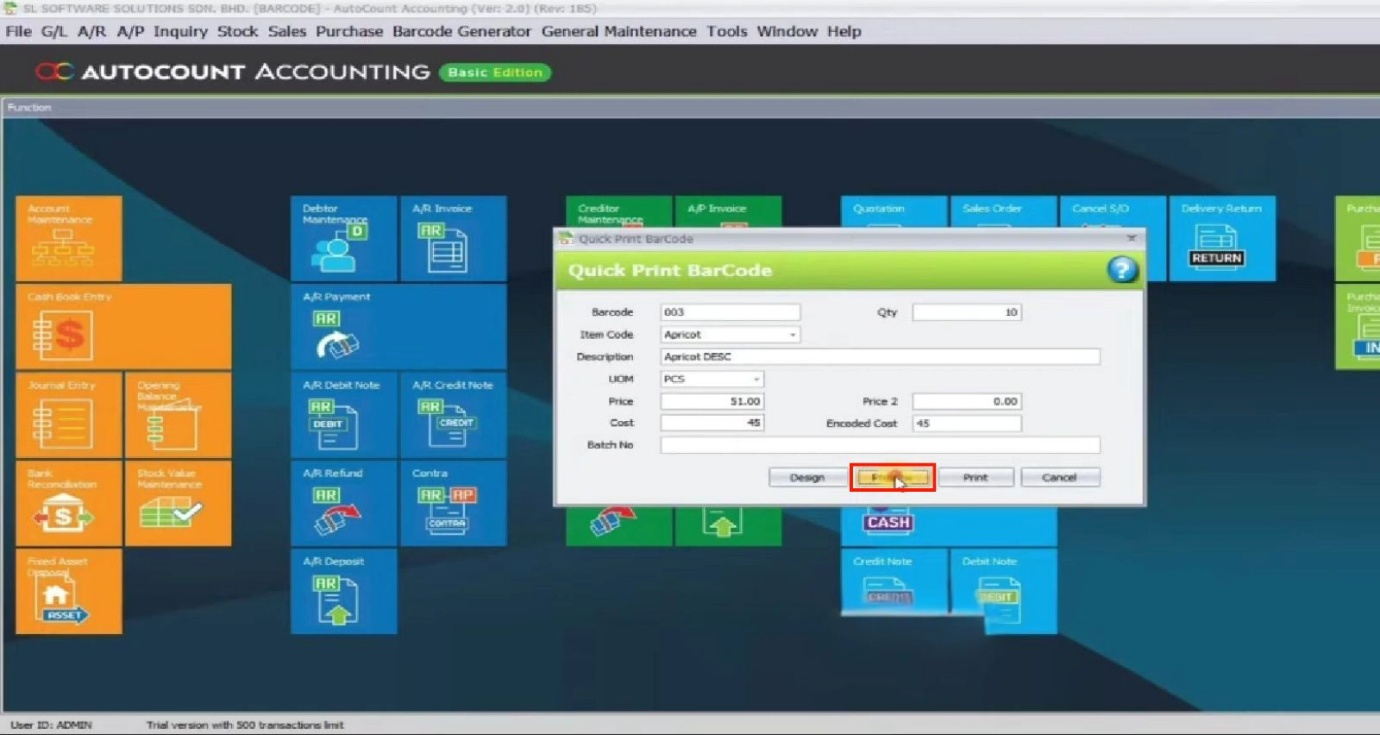Expand the Item Code dropdown
This screenshot has height=735, width=1380.
pos(793,335)
